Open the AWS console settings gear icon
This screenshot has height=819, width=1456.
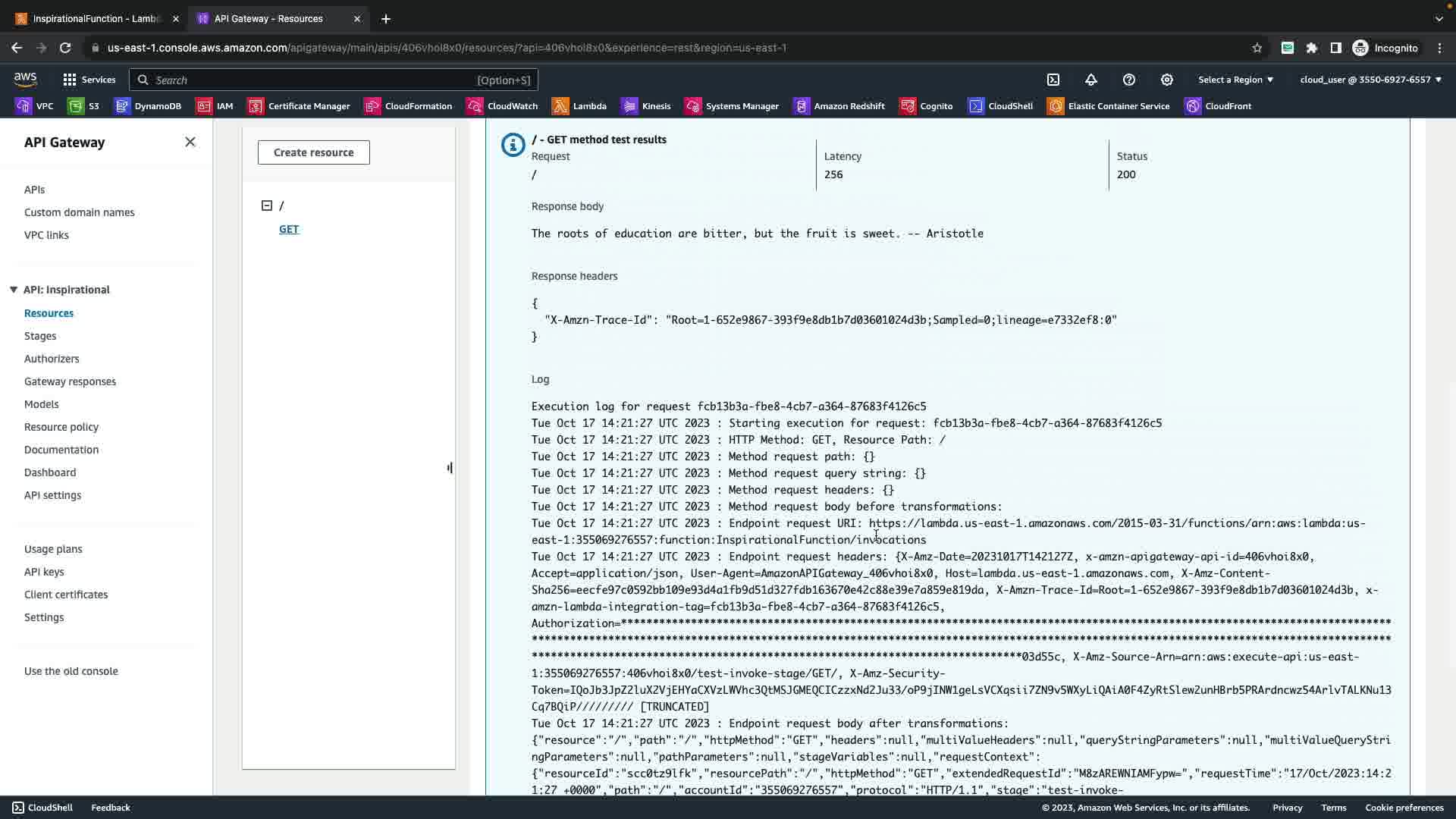pyautogui.click(x=1167, y=80)
